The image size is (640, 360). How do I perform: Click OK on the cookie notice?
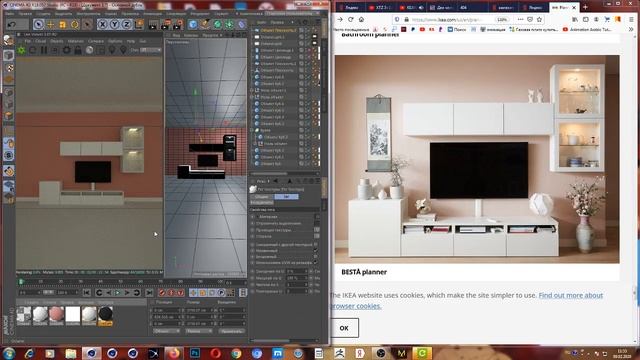click(x=344, y=328)
